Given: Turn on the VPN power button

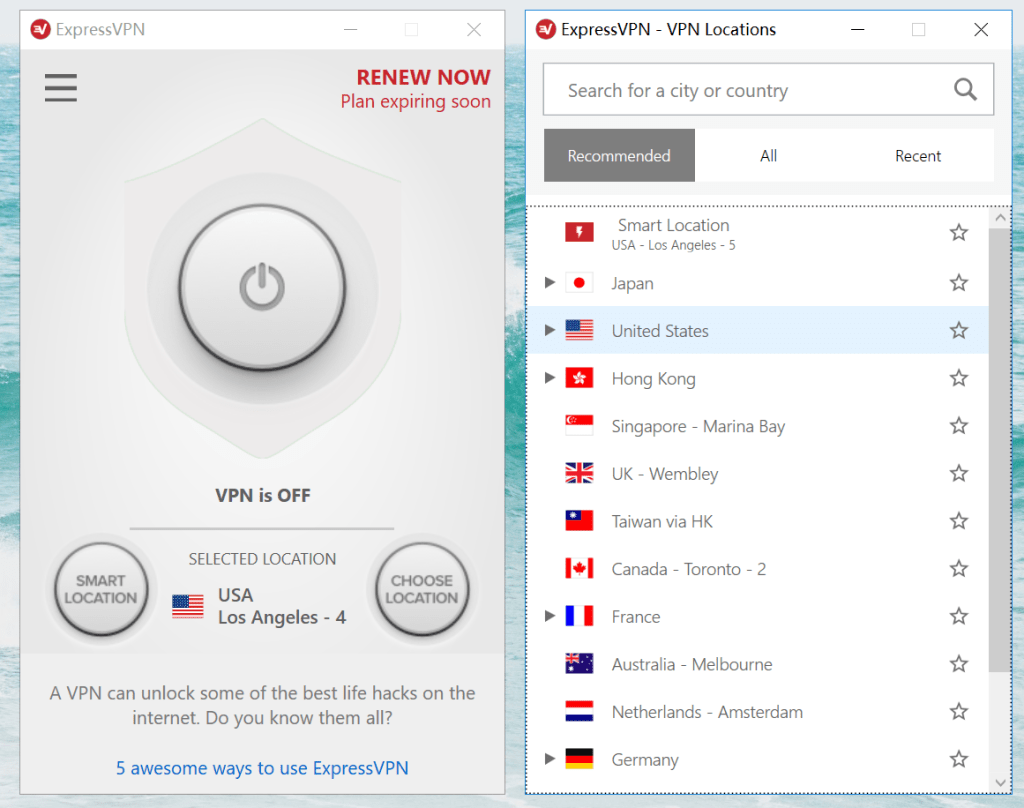Looking at the screenshot, I should tap(262, 287).
